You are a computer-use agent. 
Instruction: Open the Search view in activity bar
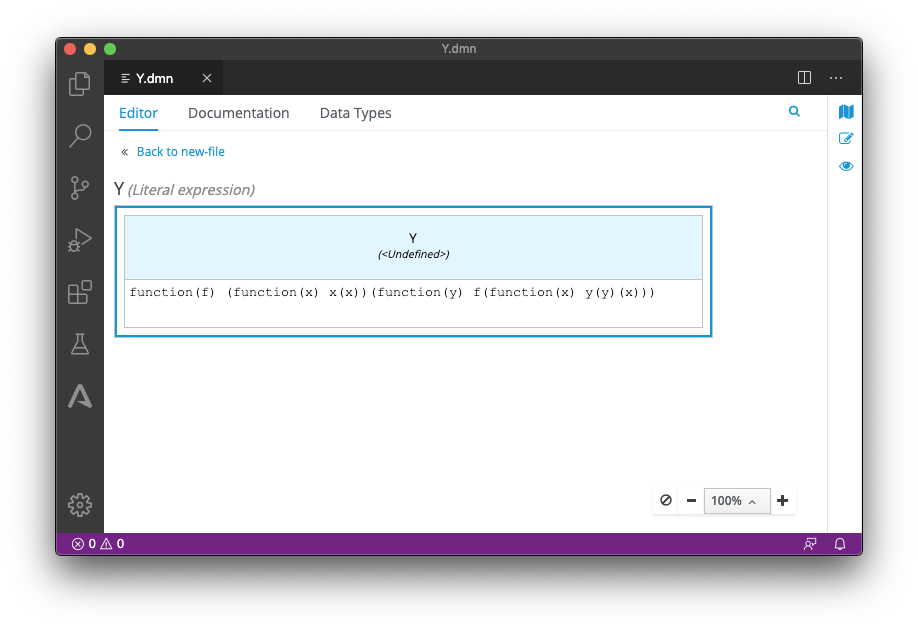point(80,135)
